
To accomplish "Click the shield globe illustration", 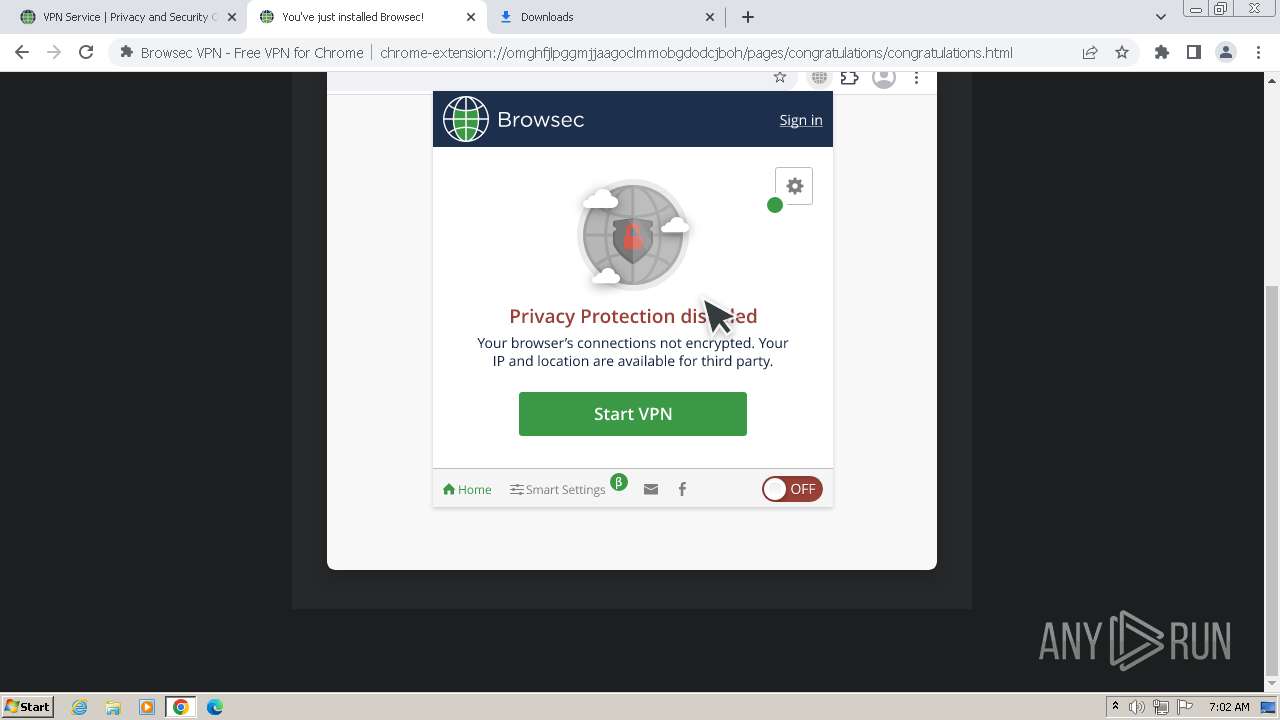I will tap(632, 236).
